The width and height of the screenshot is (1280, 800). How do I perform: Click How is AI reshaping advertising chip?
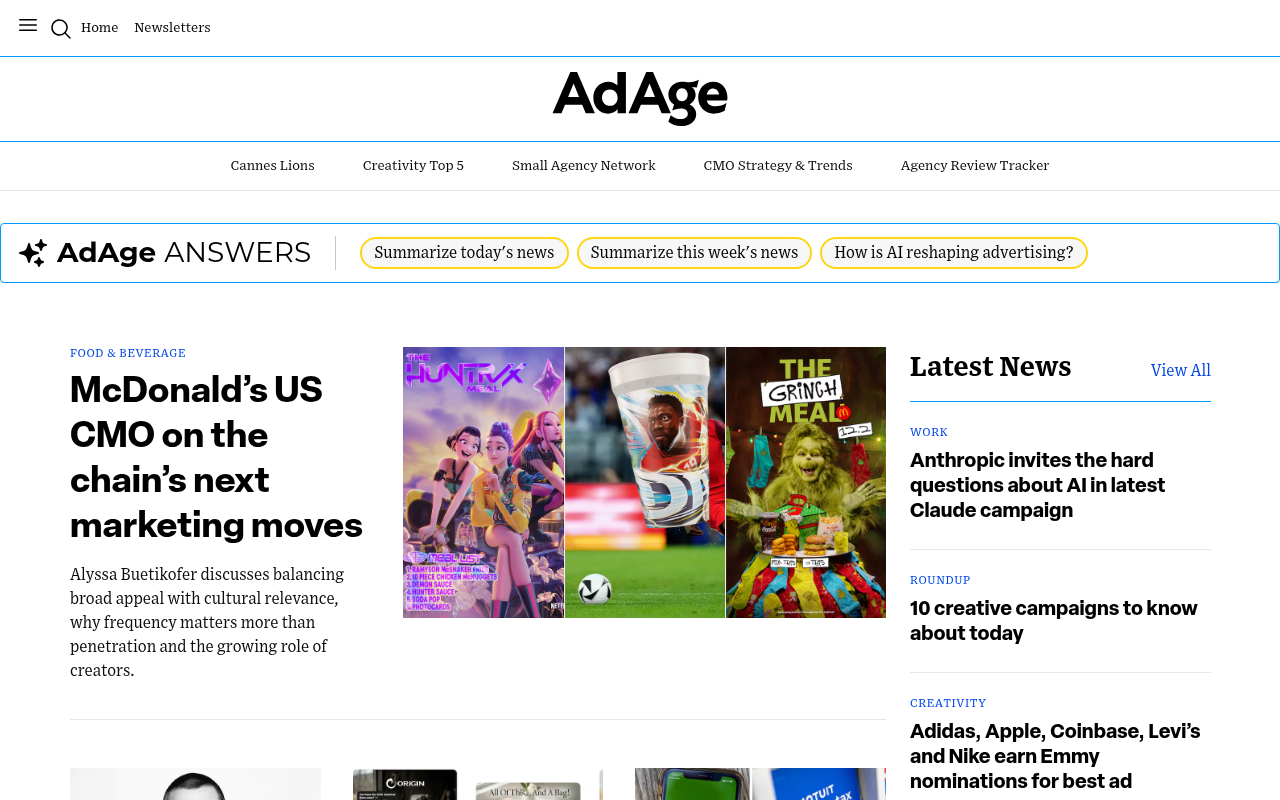coord(954,253)
